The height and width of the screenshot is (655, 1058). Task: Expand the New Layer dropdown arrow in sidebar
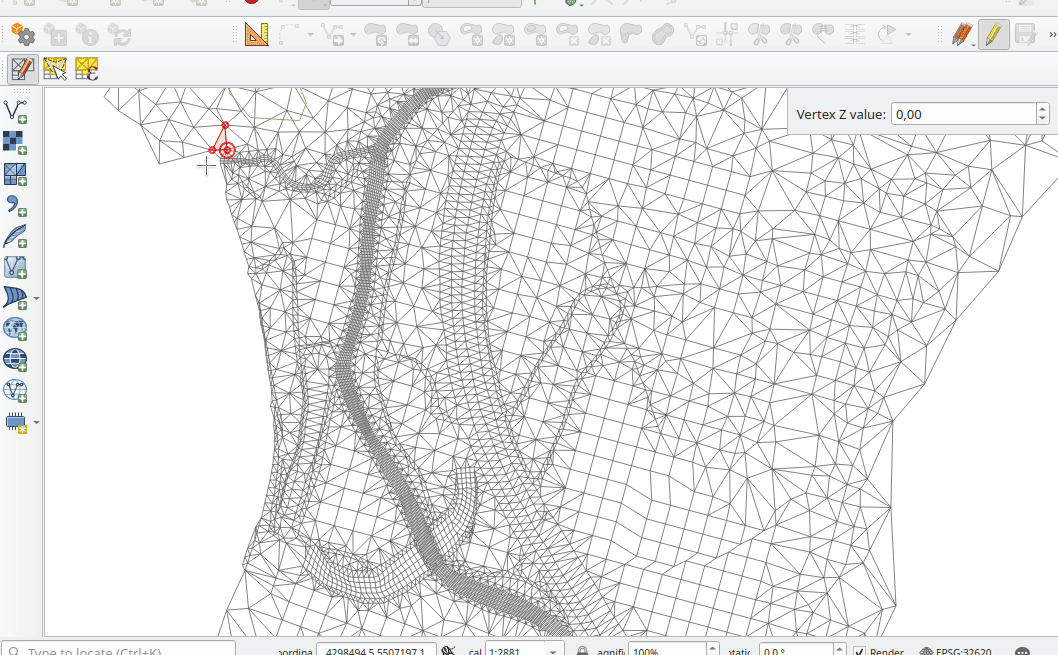point(37,422)
